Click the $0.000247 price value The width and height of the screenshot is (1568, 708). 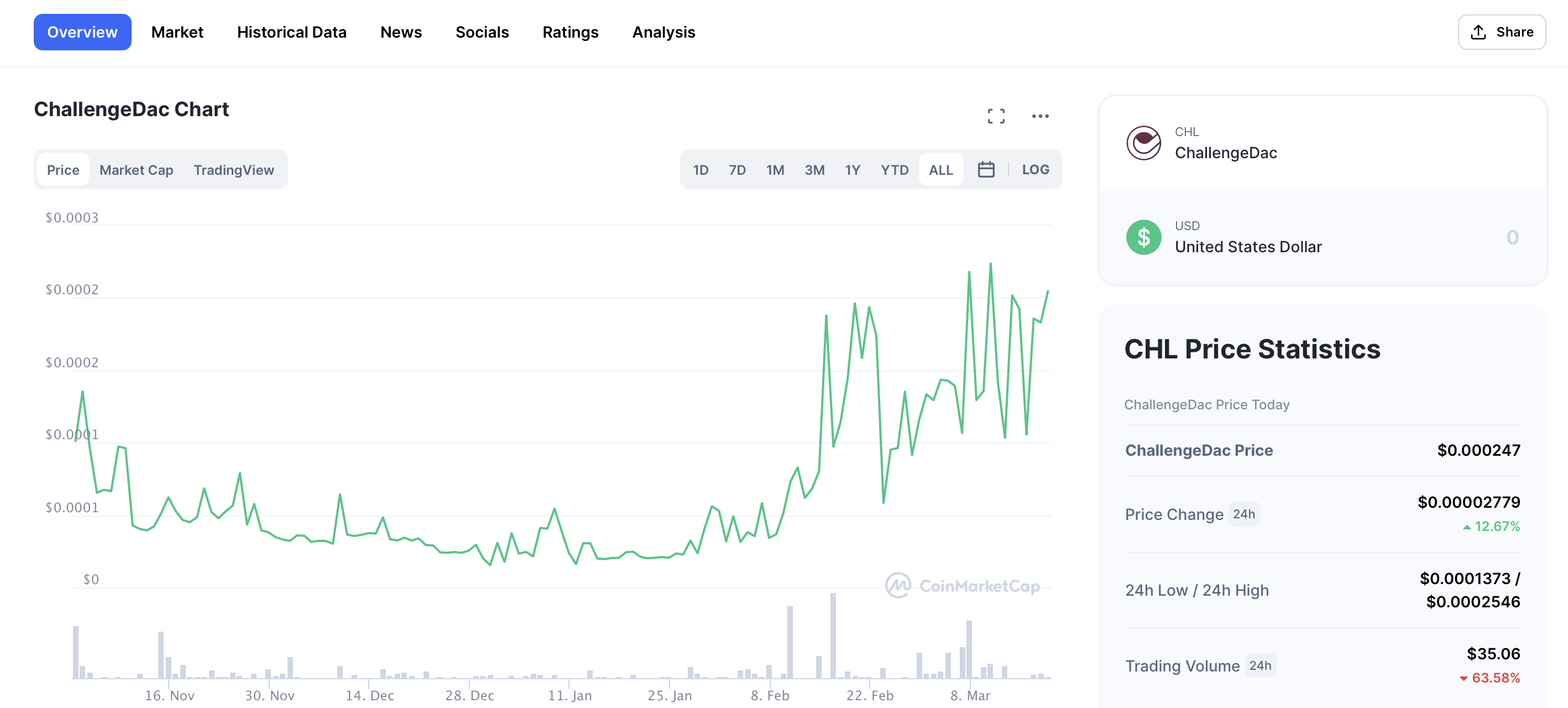pyautogui.click(x=1478, y=450)
